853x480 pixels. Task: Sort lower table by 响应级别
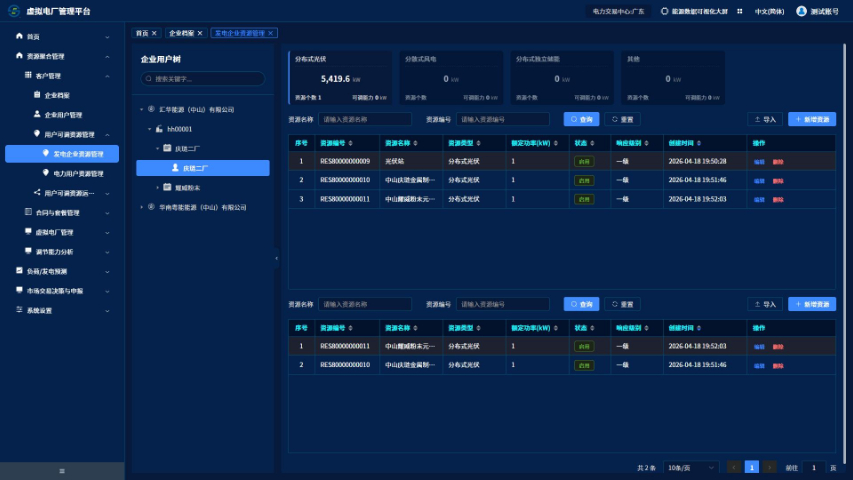tap(646, 328)
